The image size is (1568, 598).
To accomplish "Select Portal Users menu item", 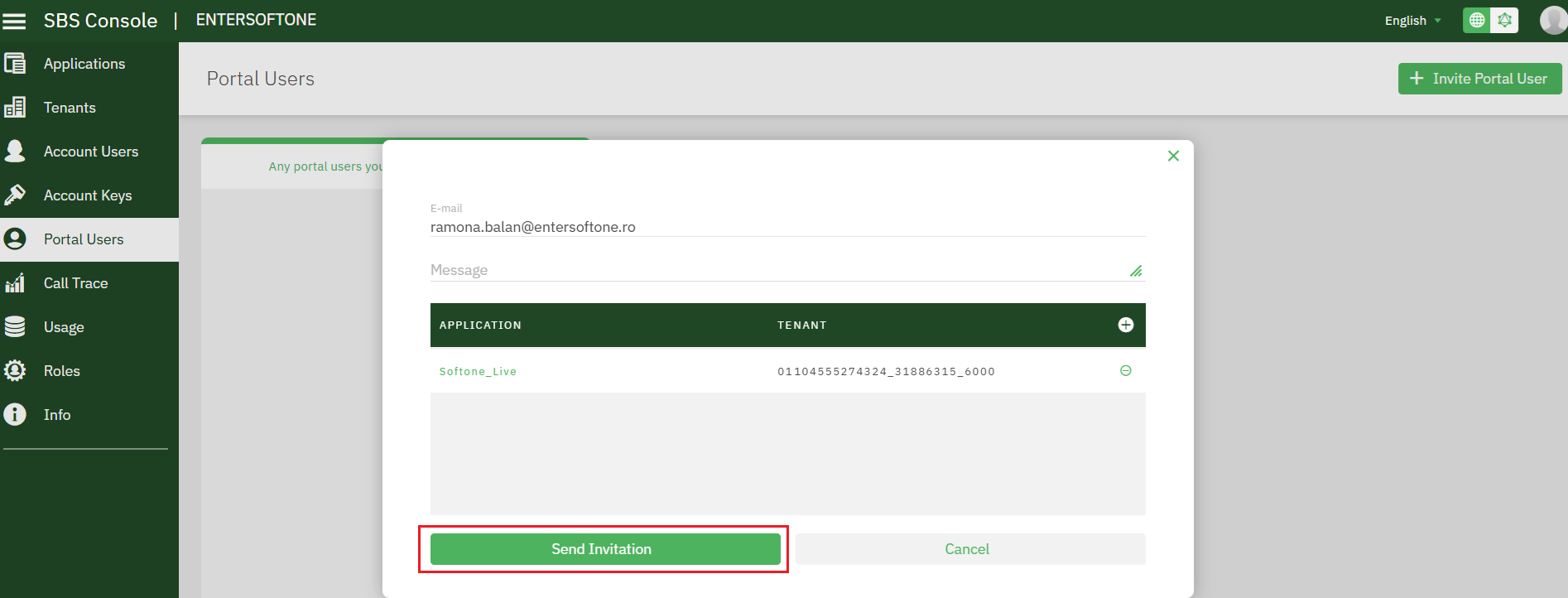I will (89, 239).
